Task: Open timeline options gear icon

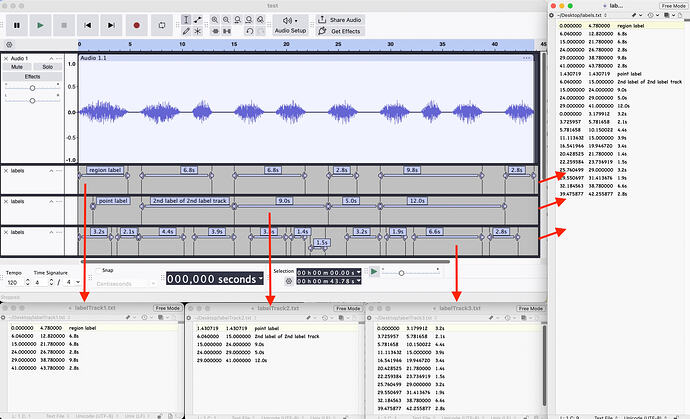Action: pyautogui.click(x=9, y=44)
